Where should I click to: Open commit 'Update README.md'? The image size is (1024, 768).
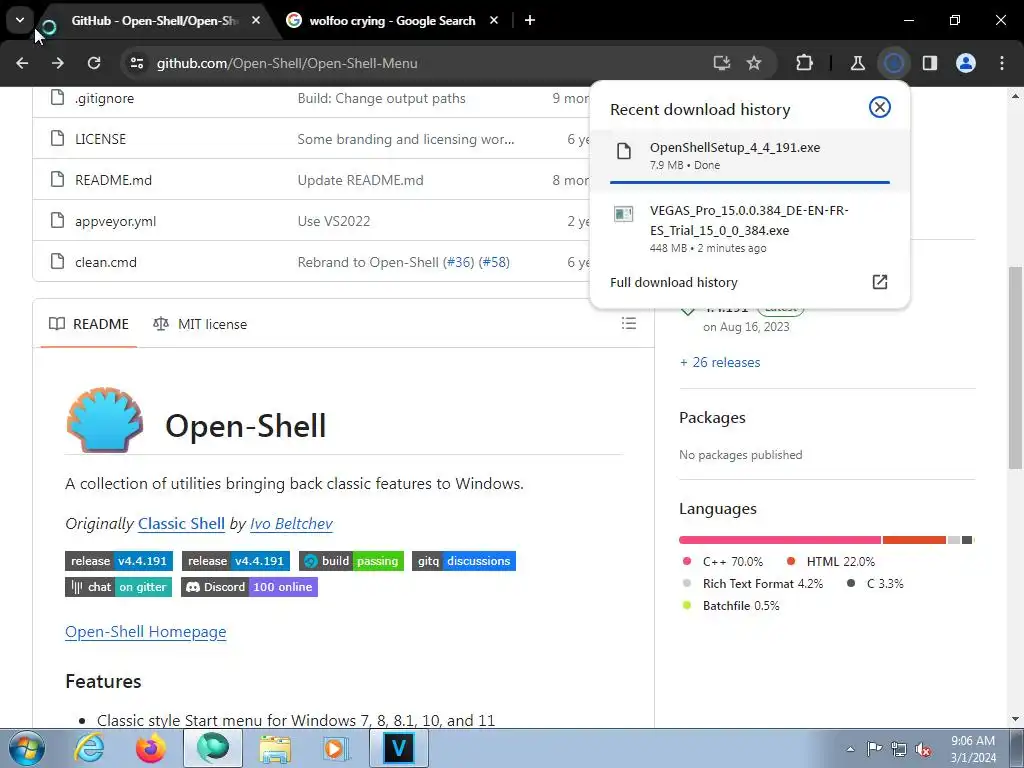[360, 180]
